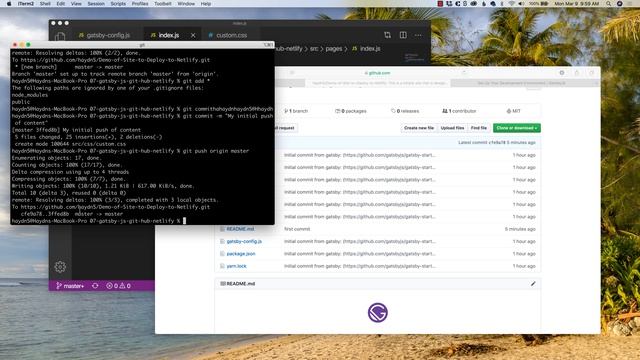Click the src breadcrumb segment
This screenshot has height=360, width=640.
tap(313, 49)
